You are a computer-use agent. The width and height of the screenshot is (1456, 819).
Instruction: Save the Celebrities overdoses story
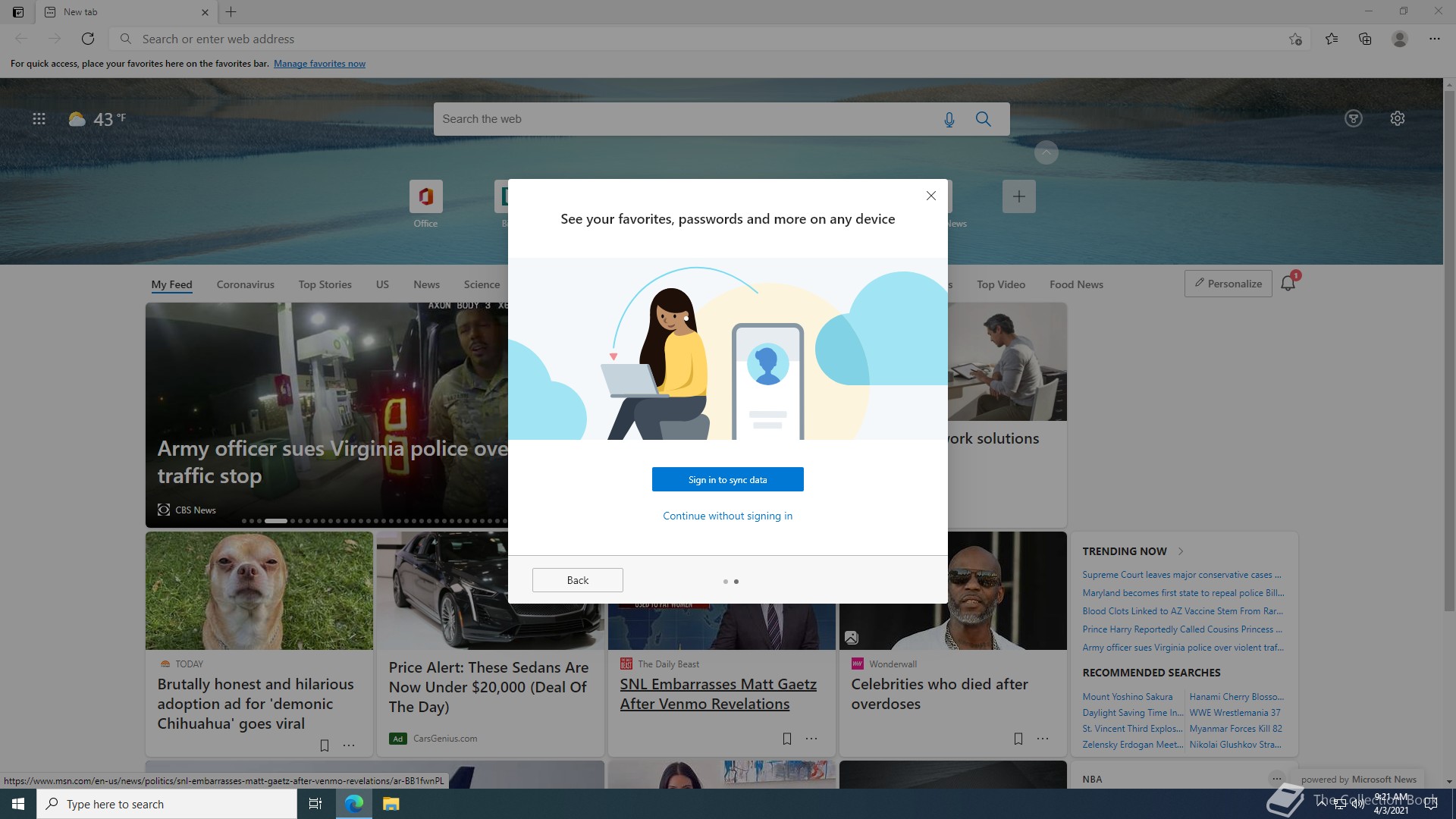coord(1018,739)
